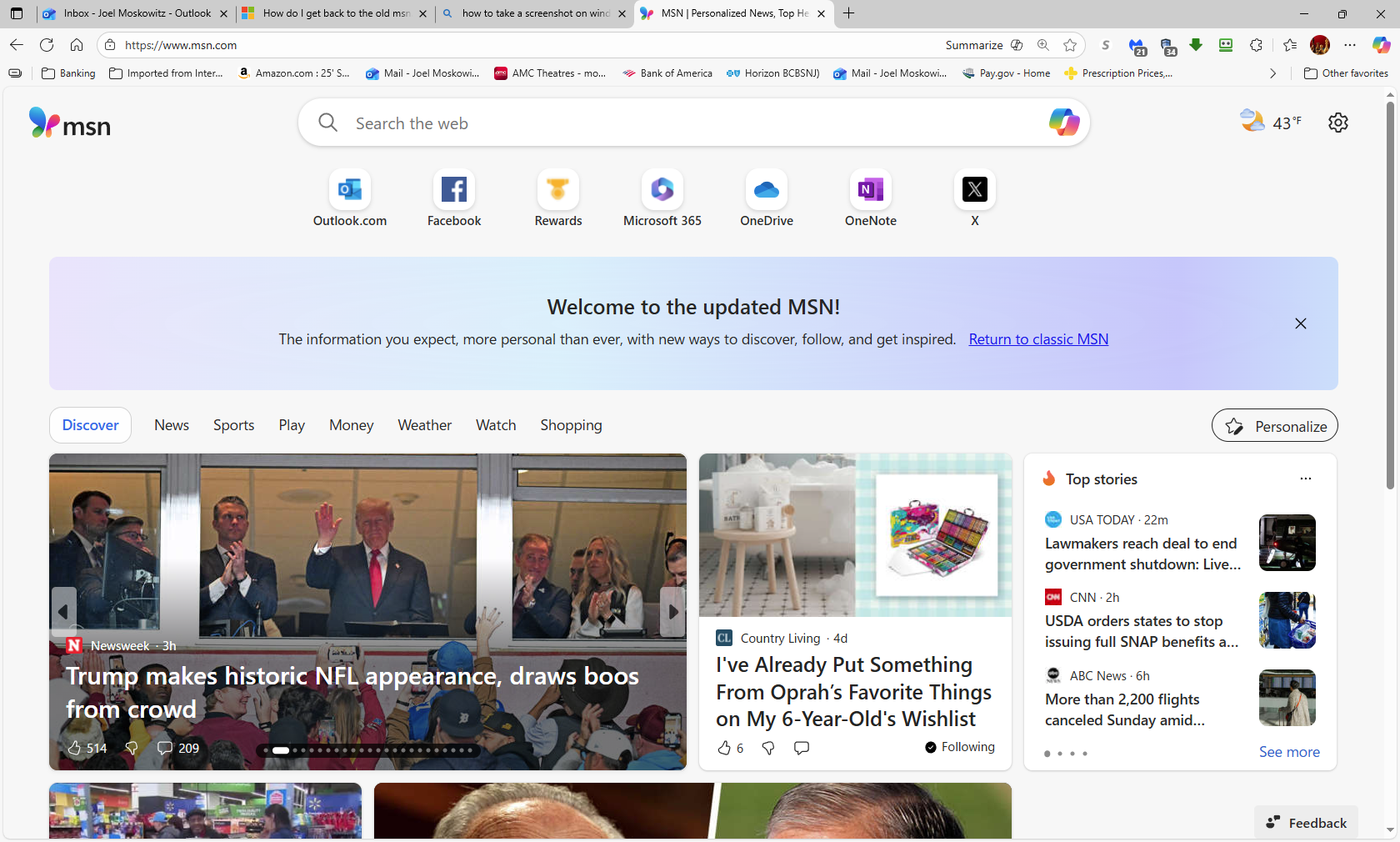
Task: Open the X shortcut icon
Action: coord(975,190)
